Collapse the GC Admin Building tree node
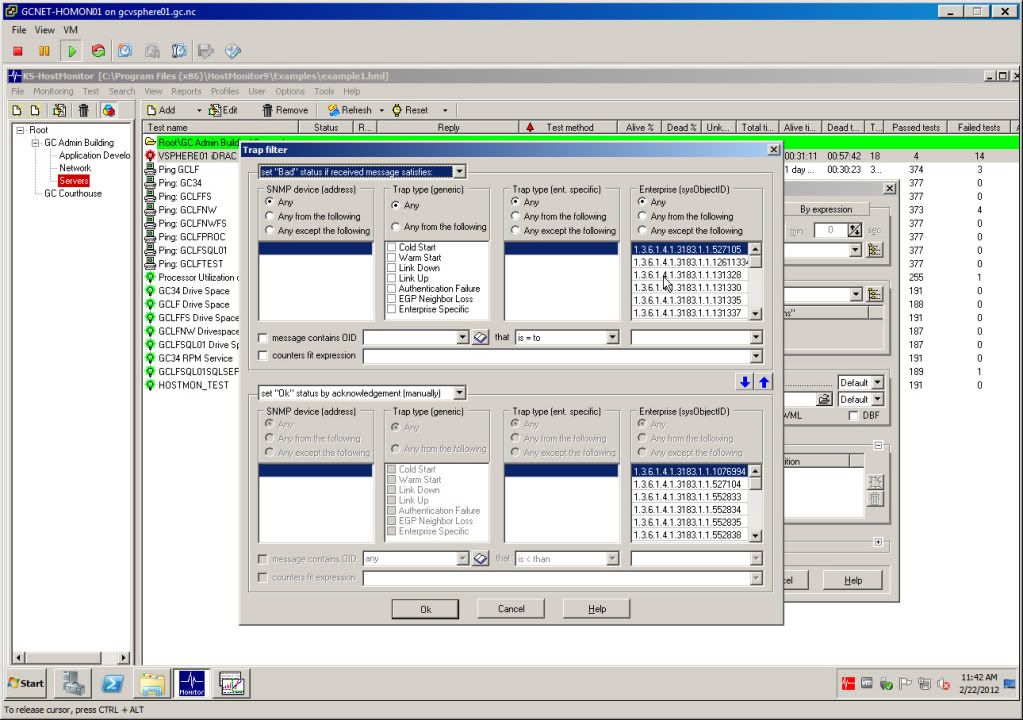The height and width of the screenshot is (720, 1023). click(x=35, y=143)
